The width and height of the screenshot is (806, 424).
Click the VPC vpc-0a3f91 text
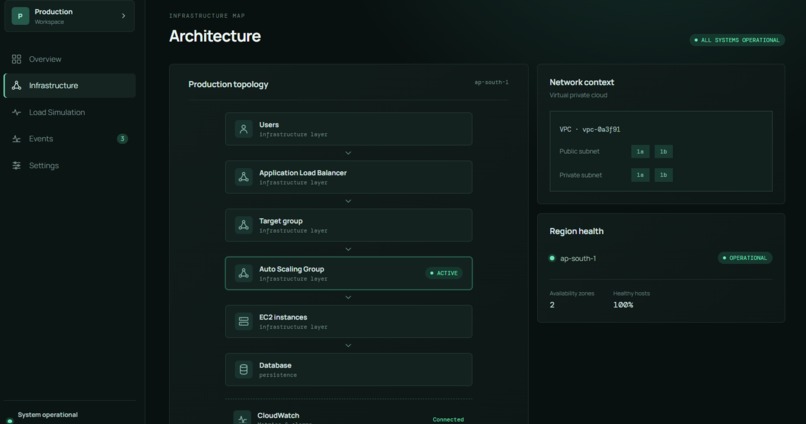coord(590,130)
